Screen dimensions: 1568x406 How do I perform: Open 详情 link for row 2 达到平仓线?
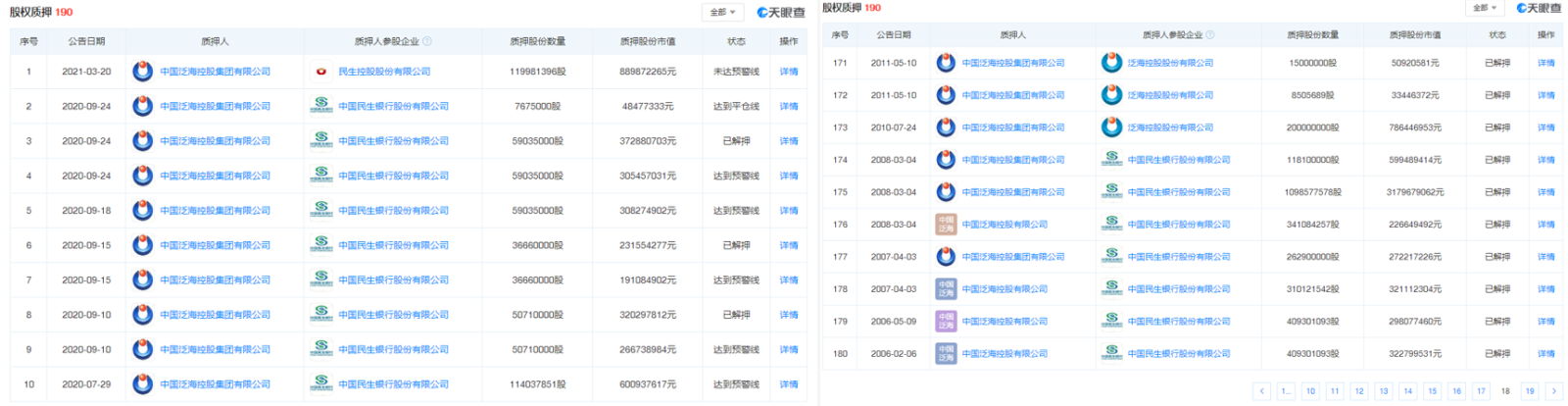click(789, 106)
